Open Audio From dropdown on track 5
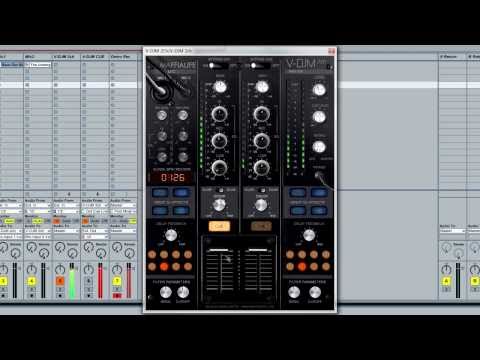This screenshot has height=360, width=480. pos(66,205)
